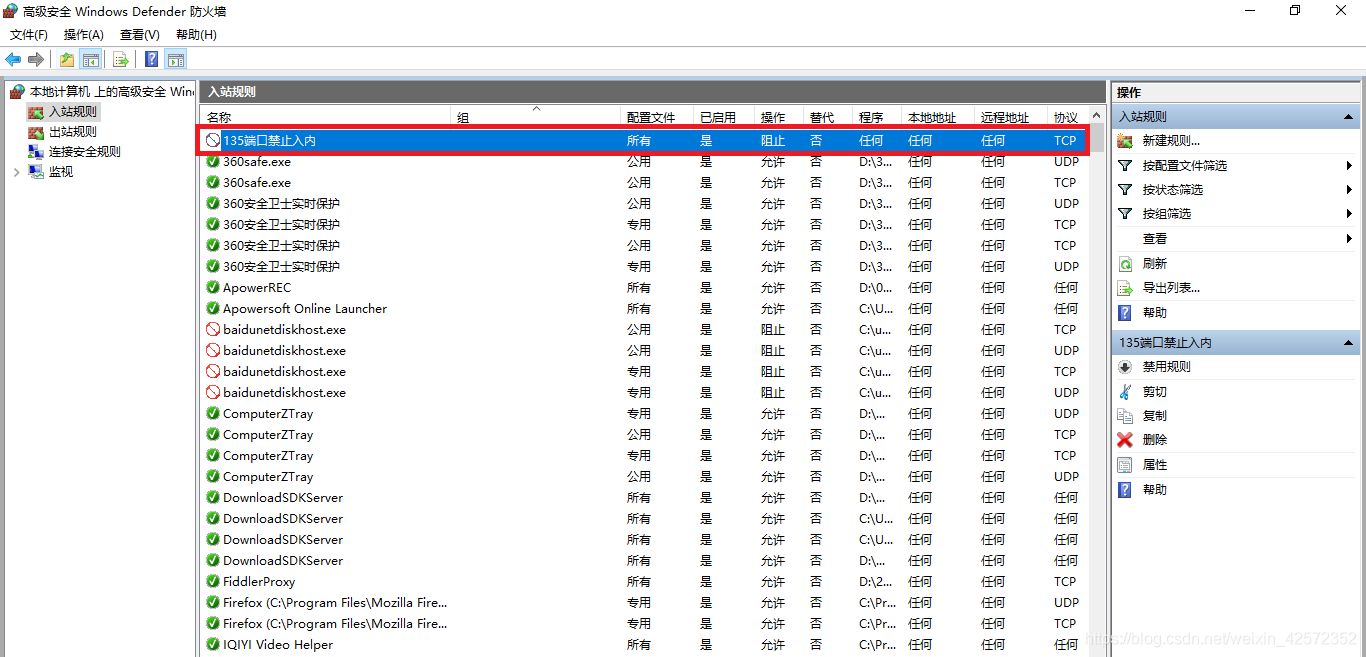The height and width of the screenshot is (657, 1366).
Task: Click the rules list vertical scrollbar thumb
Action: [1097, 137]
